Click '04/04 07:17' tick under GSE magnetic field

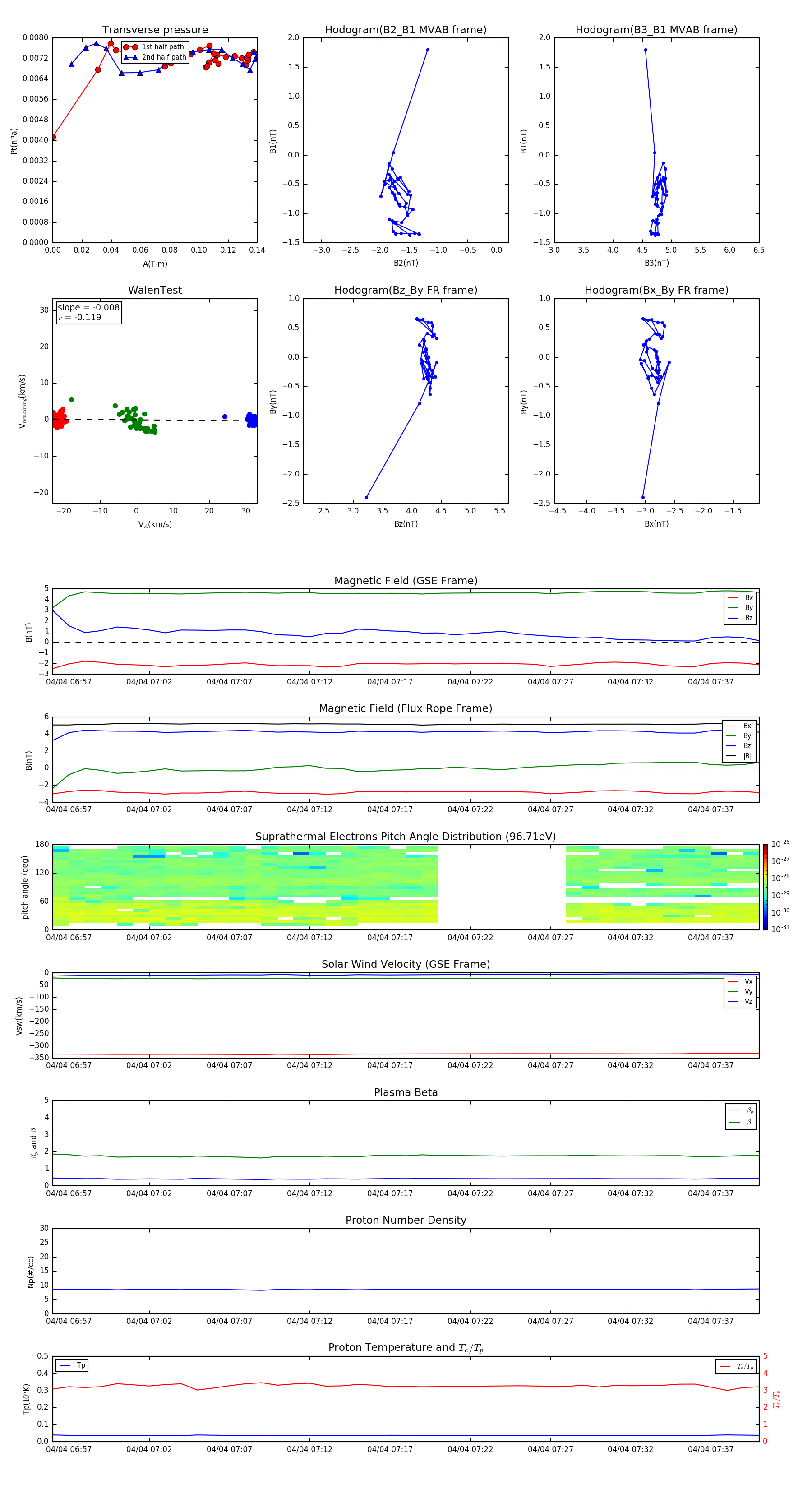pyautogui.click(x=390, y=682)
